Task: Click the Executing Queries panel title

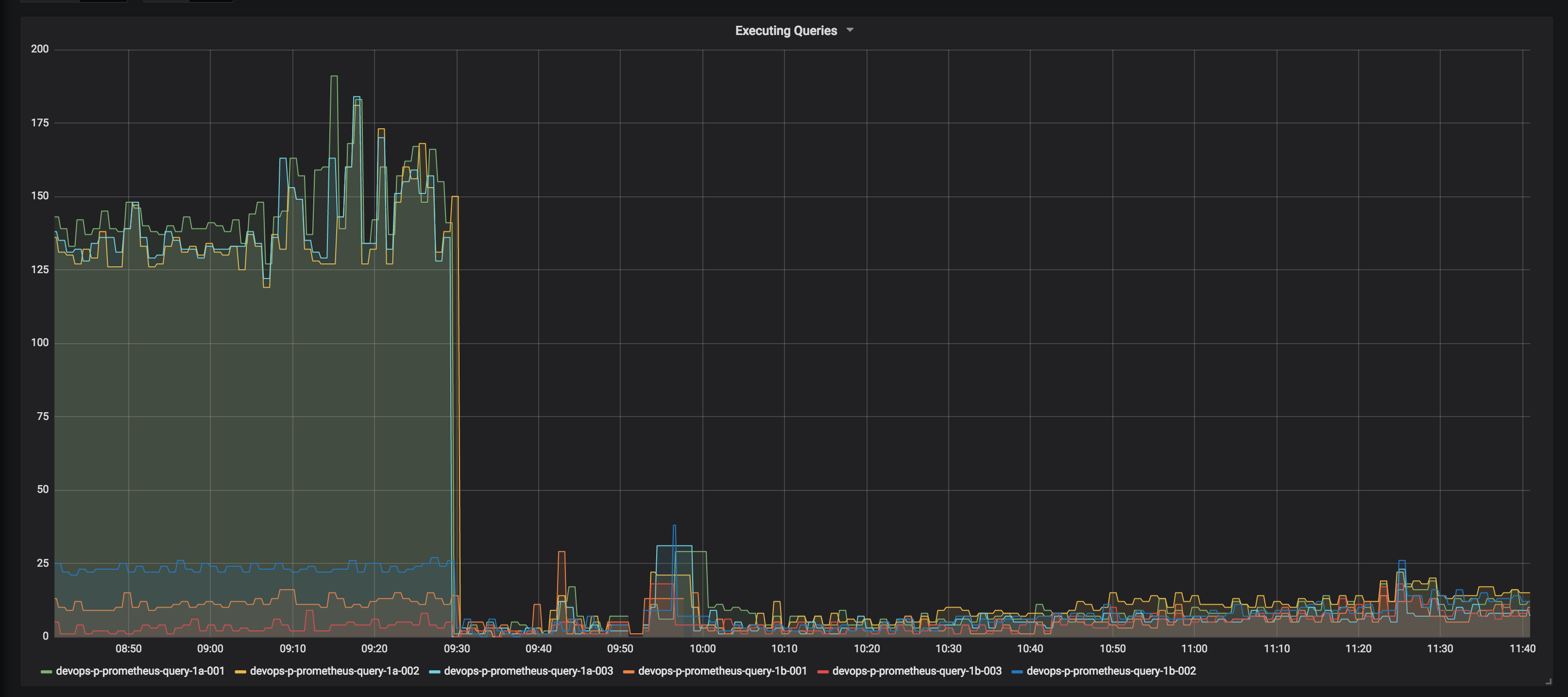Action: (x=786, y=30)
